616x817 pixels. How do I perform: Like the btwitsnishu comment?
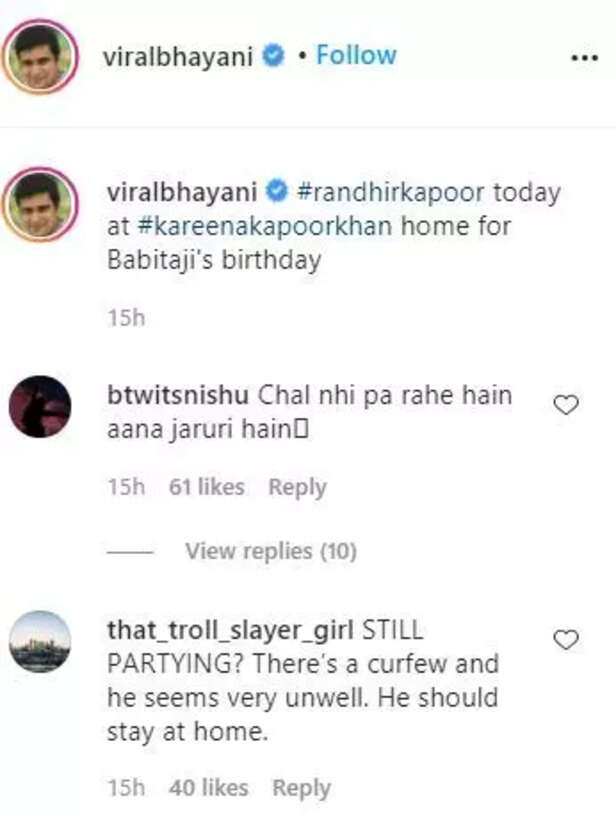point(566,405)
